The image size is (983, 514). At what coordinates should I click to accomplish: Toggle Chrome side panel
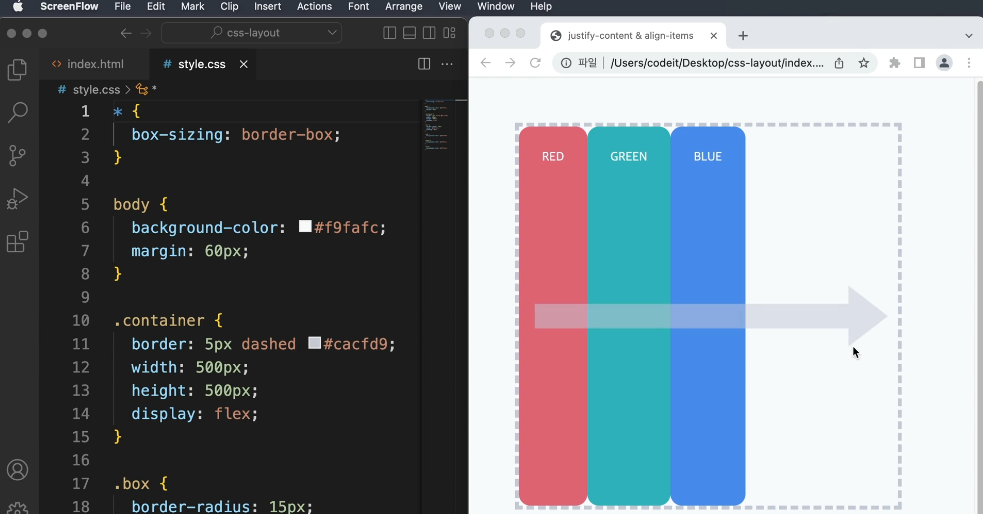919,63
